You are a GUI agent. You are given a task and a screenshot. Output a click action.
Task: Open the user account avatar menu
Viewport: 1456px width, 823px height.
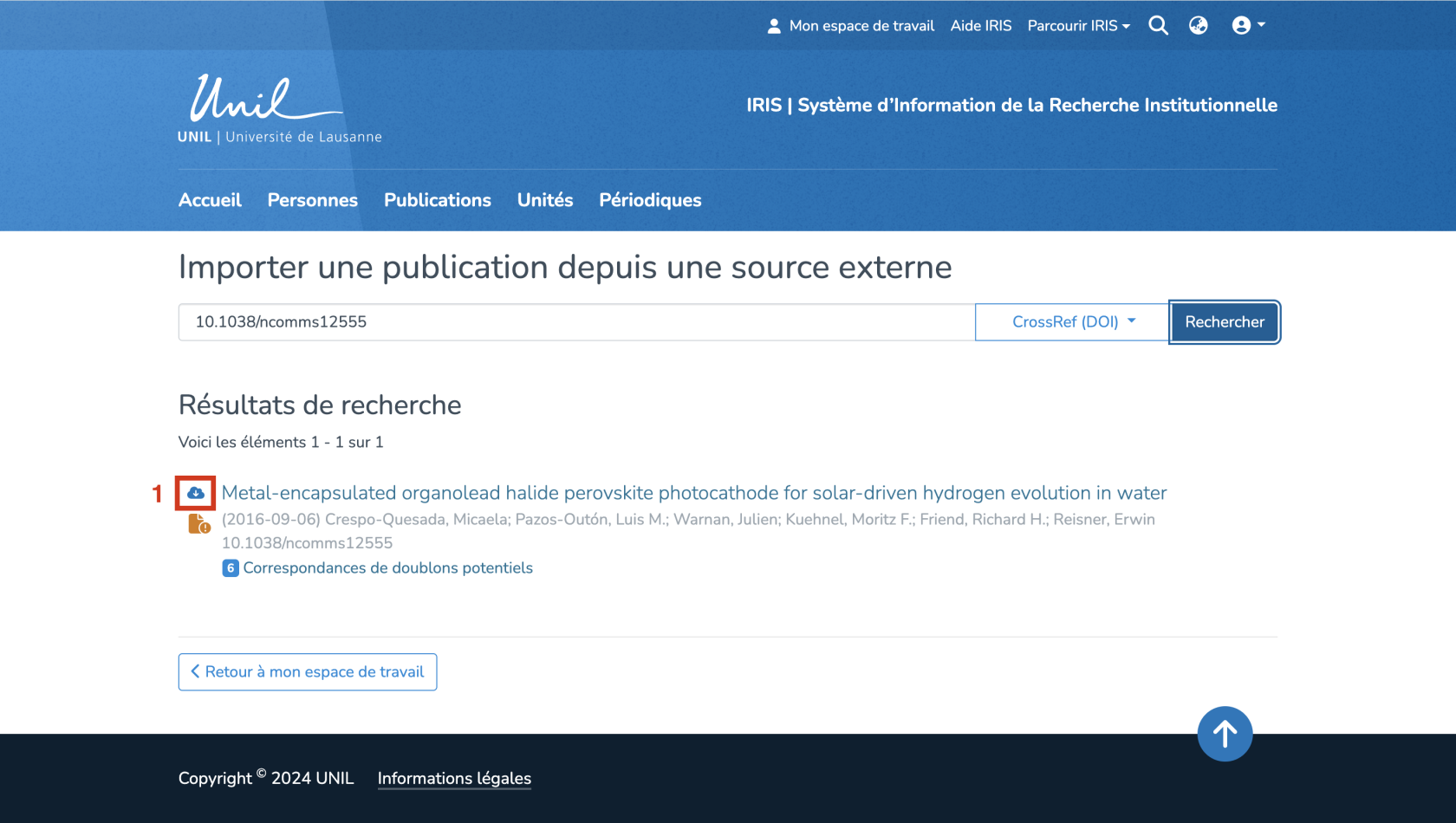1248,26
